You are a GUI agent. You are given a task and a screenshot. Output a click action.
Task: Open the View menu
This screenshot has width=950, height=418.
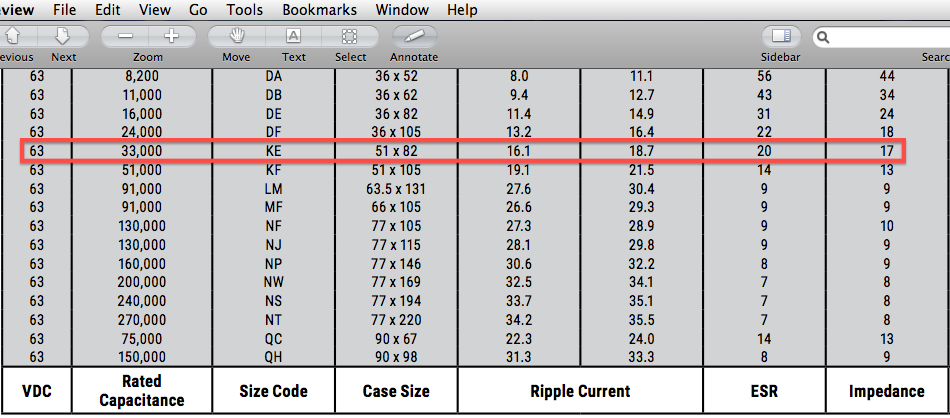click(154, 10)
